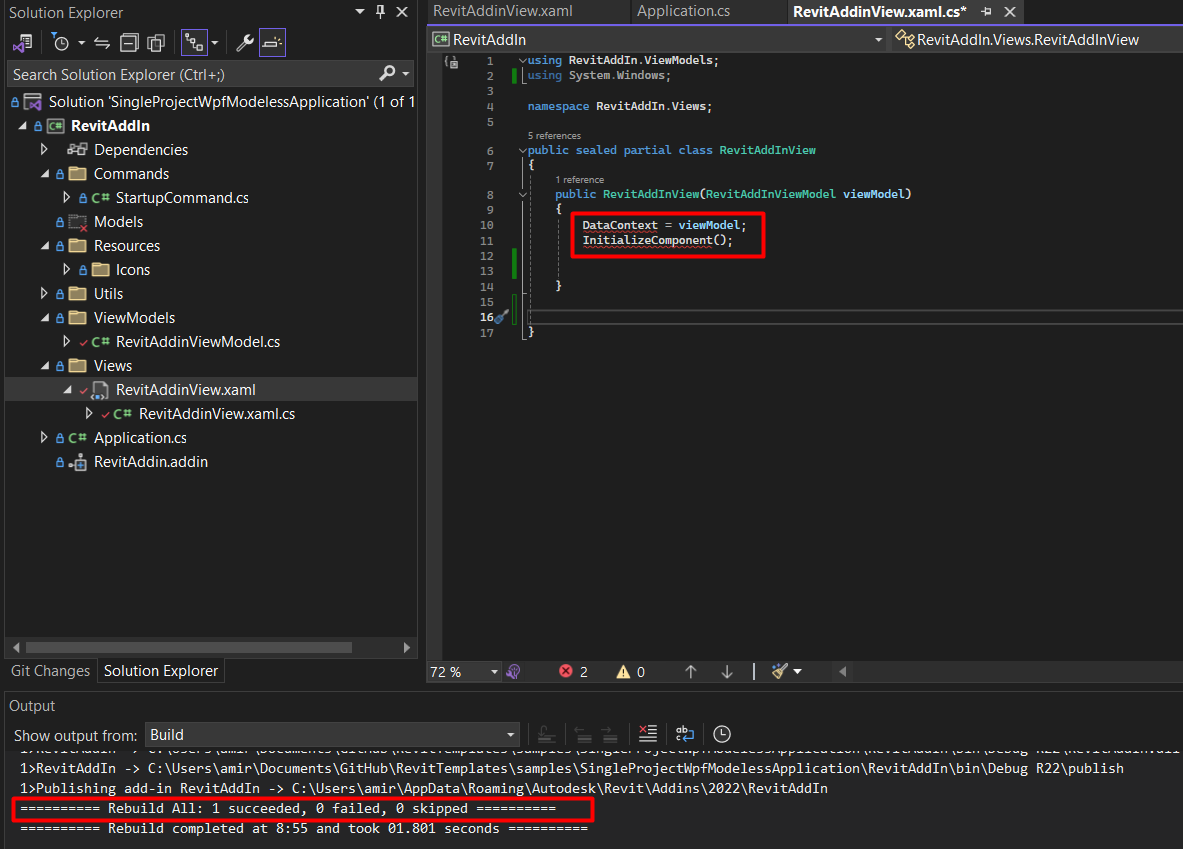Switch Views button in Solution Explorer toolbar
Image resolution: width=1183 pixels, height=849 pixels.
coord(23,43)
